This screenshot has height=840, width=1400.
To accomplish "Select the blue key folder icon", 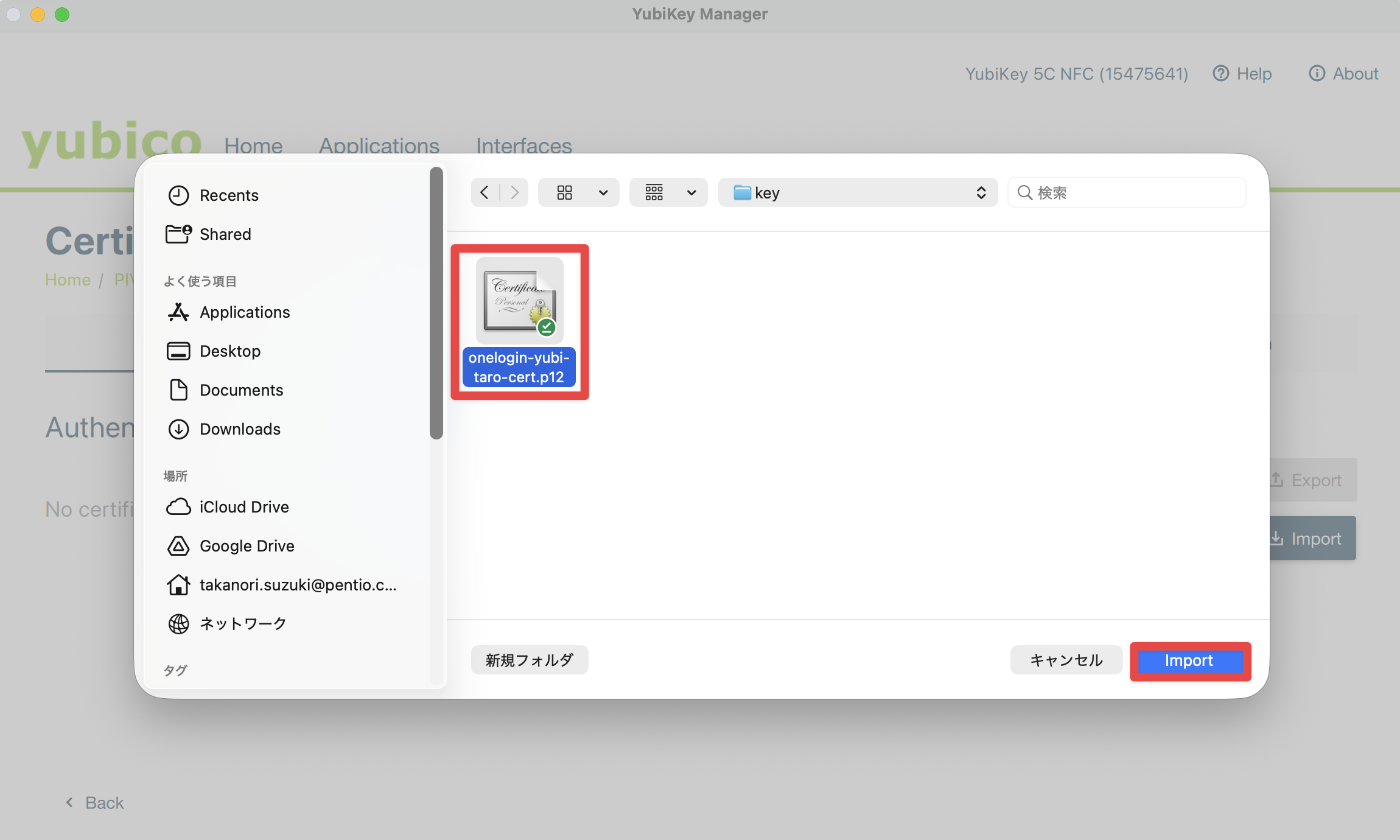I will pyautogui.click(x=742, y=192).
